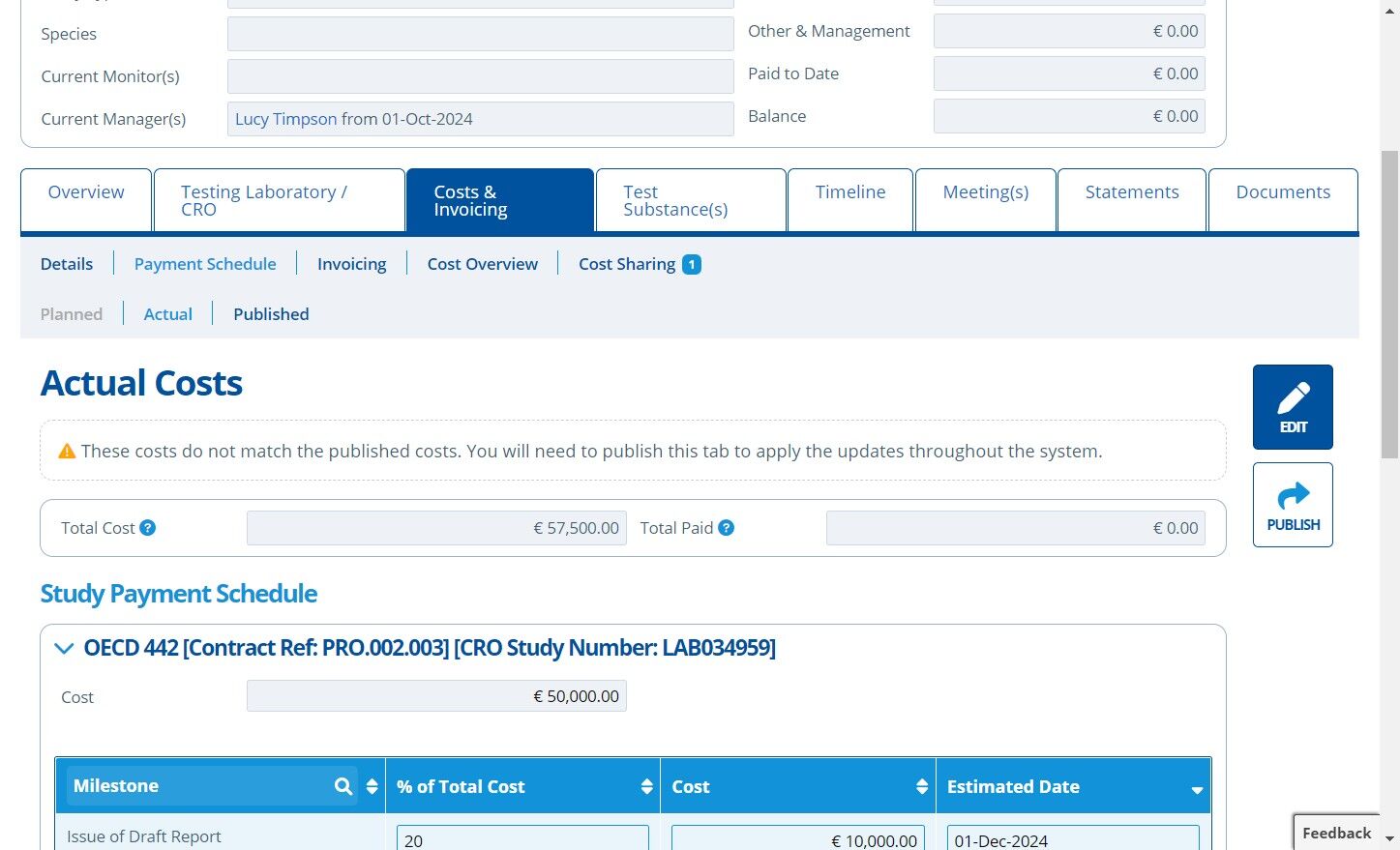This screenshot has height=850, width=1400.
Task: Go to the Payment Schedule sub-tab
Action: tap(205, 264)
